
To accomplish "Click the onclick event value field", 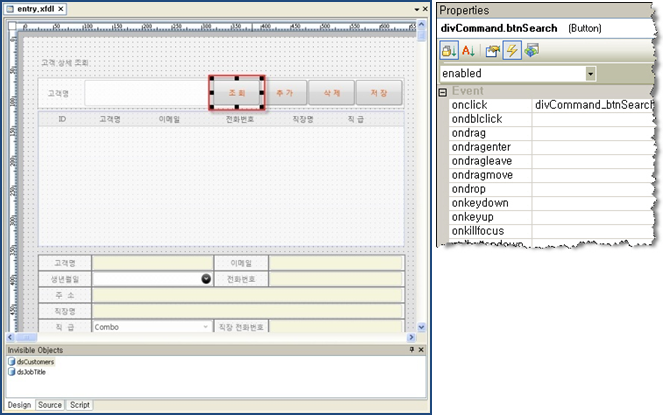I will pyautogui.click(x=592, y=104).
